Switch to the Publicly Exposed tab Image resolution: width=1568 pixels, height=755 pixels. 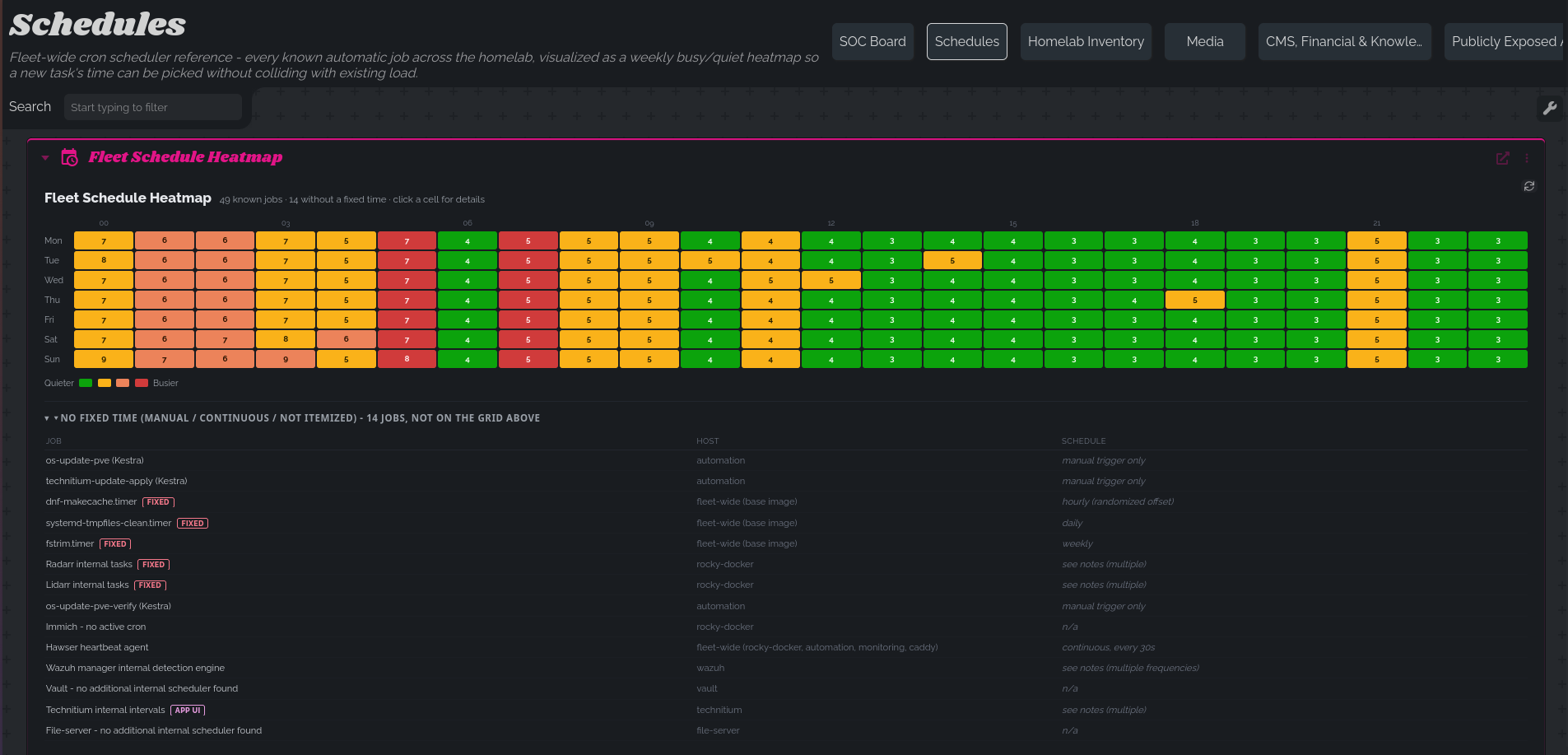[x=1505, y=41]
